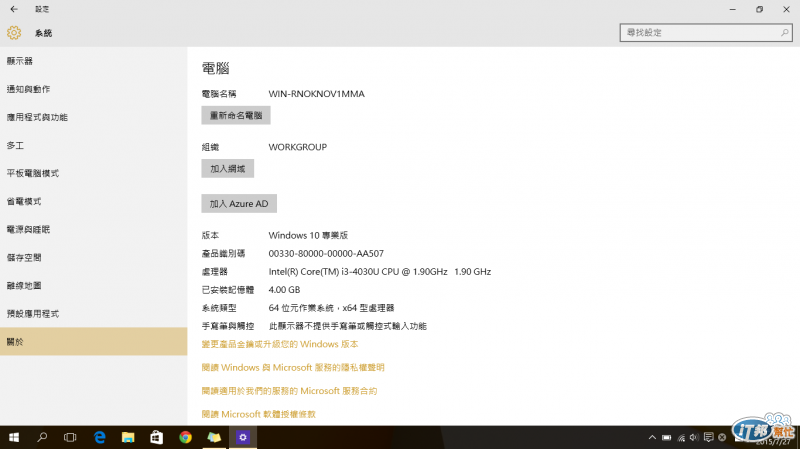Launch Microsoft Edge from the taskbar
Viewport: 800px width, 449px height.
pyautogui.click(x=99, y=437)
